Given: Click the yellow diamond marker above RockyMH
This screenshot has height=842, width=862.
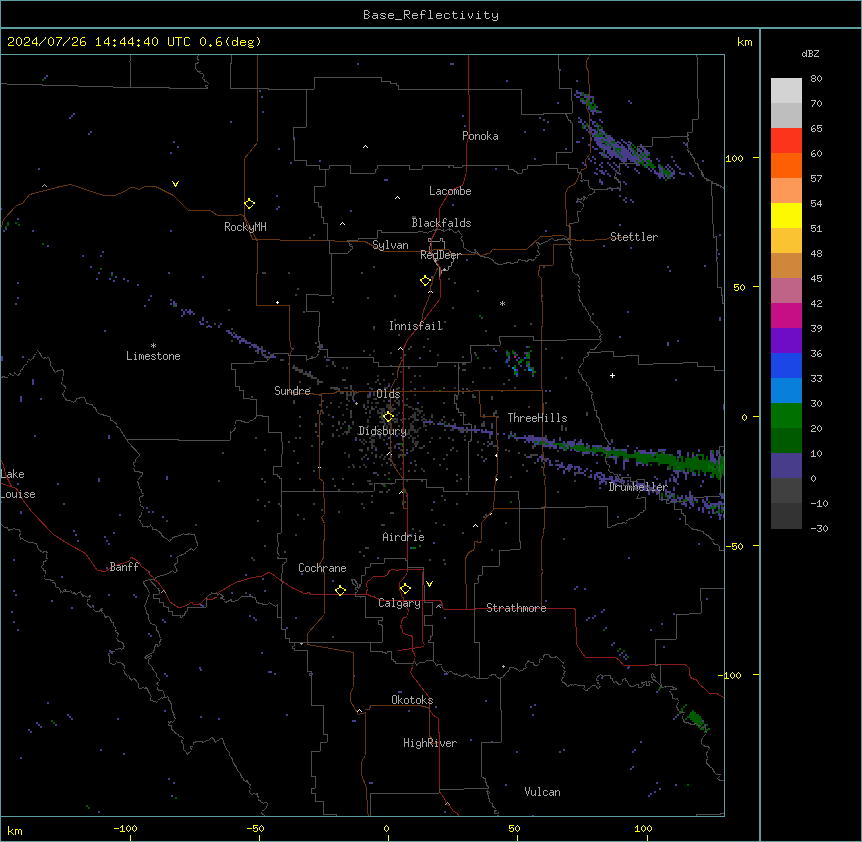Looking at the screenshot, I should (249, 204).
